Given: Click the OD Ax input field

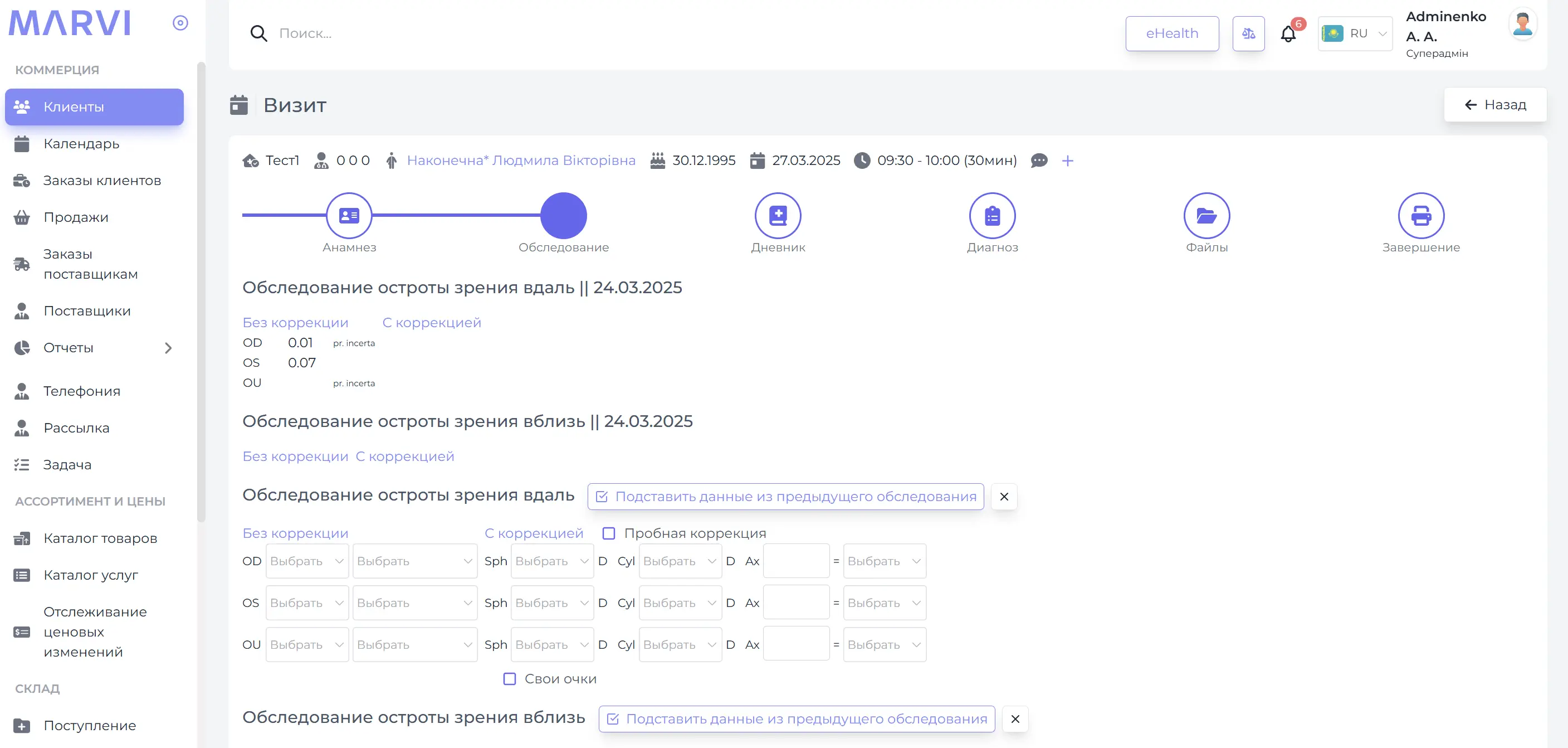Looking at the screenshot, I should pos(796,561).
